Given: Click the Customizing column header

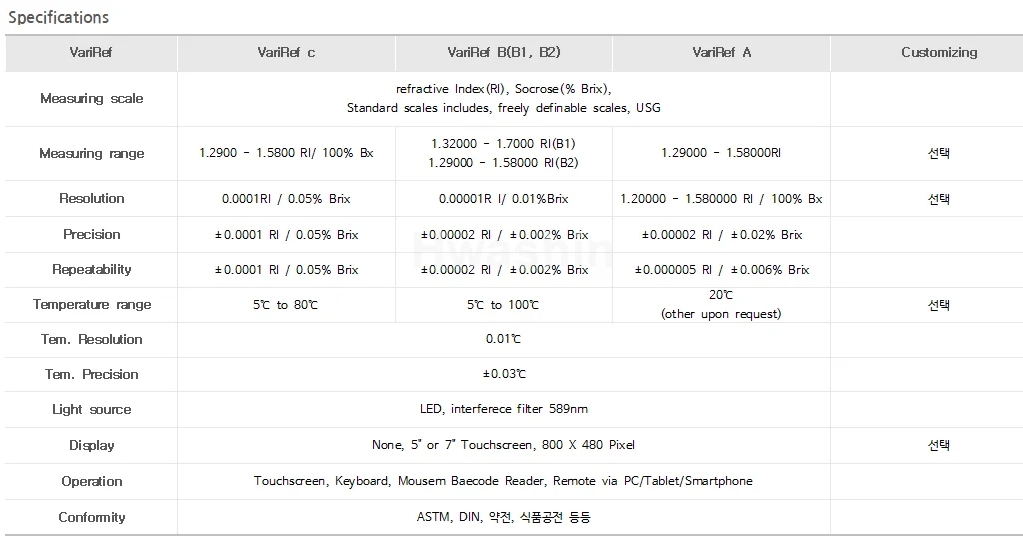Looking at the screenshot, I should click(939, 53).
